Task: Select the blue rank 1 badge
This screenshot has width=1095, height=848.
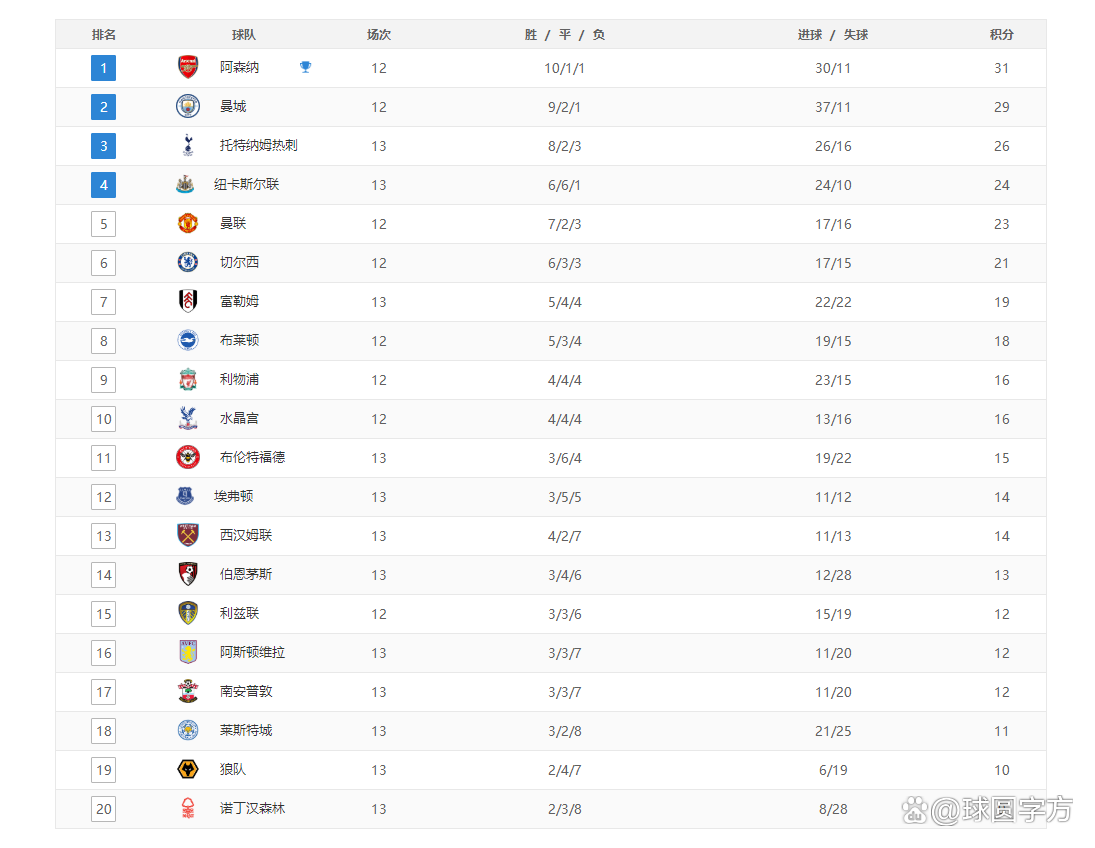Action: 103,68
